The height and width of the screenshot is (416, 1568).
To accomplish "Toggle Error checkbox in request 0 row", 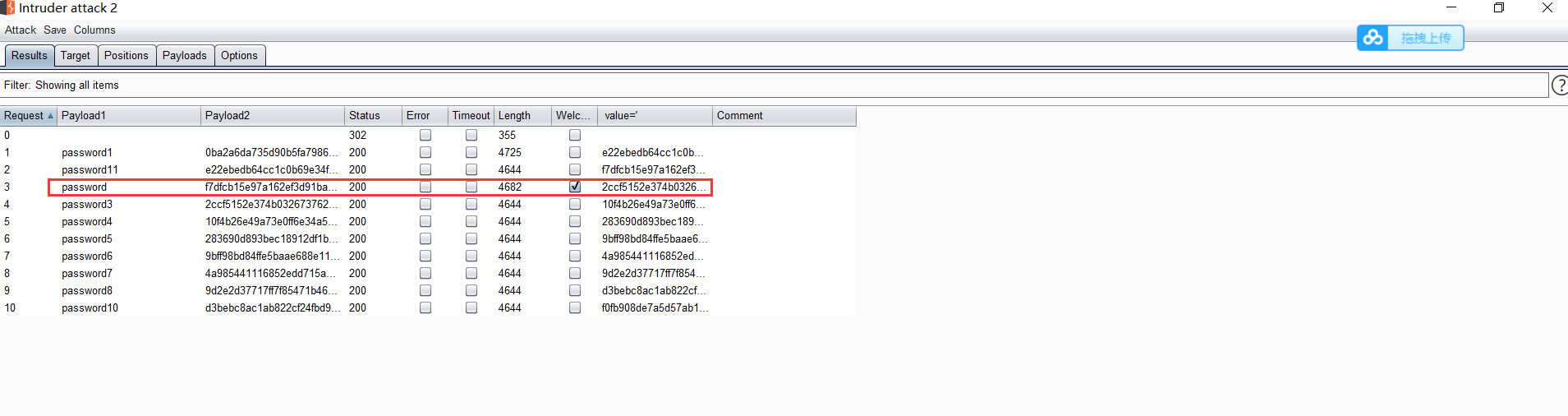I will tap(425, 135).
